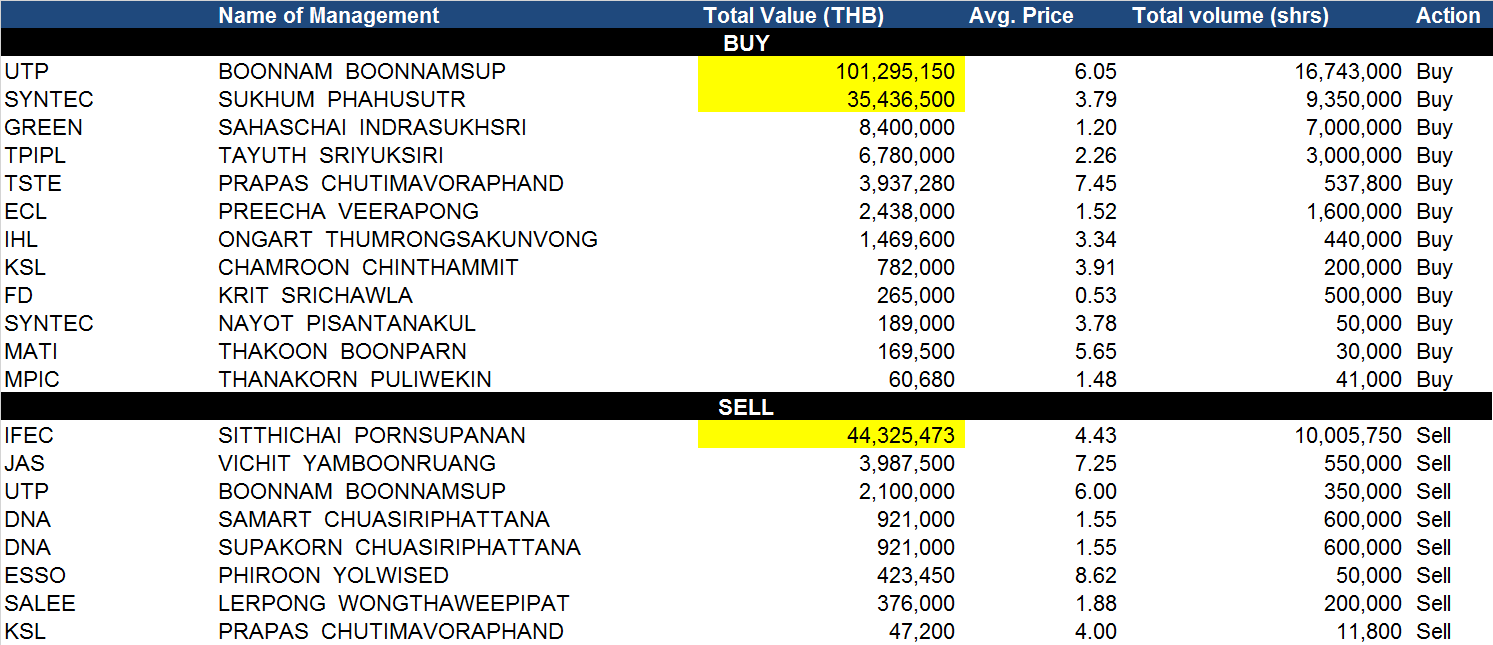The width and height of the screenshot is (1493, 645).
Task: Select the Avg. Price column header
Action: 1021,15
